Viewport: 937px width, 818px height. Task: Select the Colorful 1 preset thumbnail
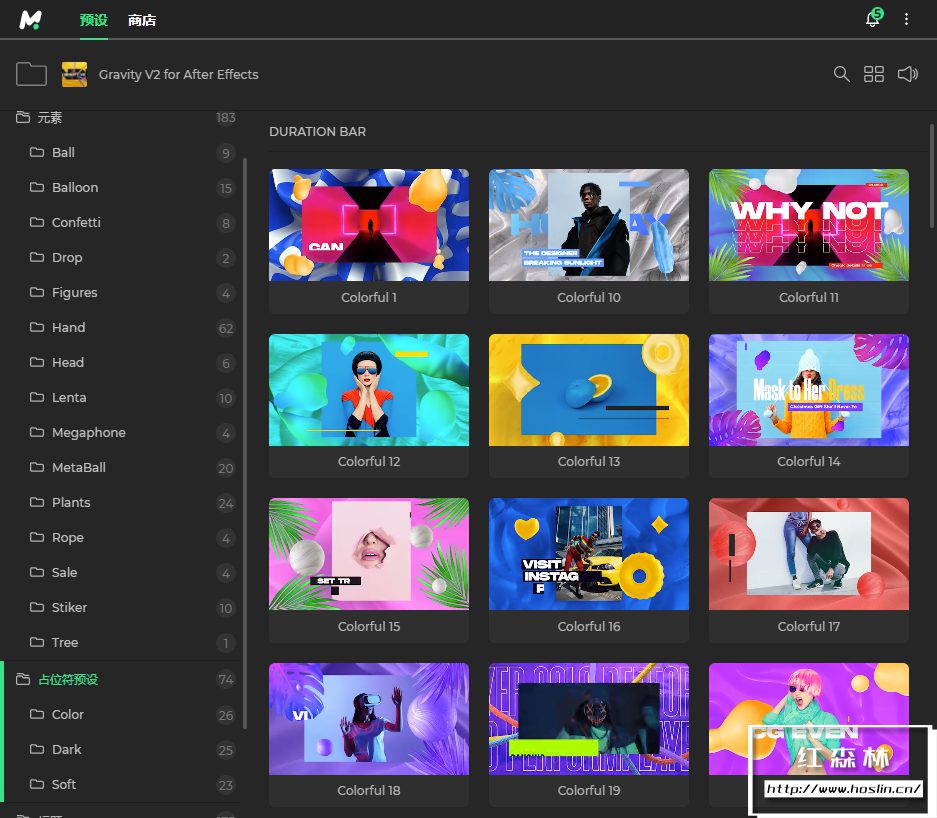(368, 225)
